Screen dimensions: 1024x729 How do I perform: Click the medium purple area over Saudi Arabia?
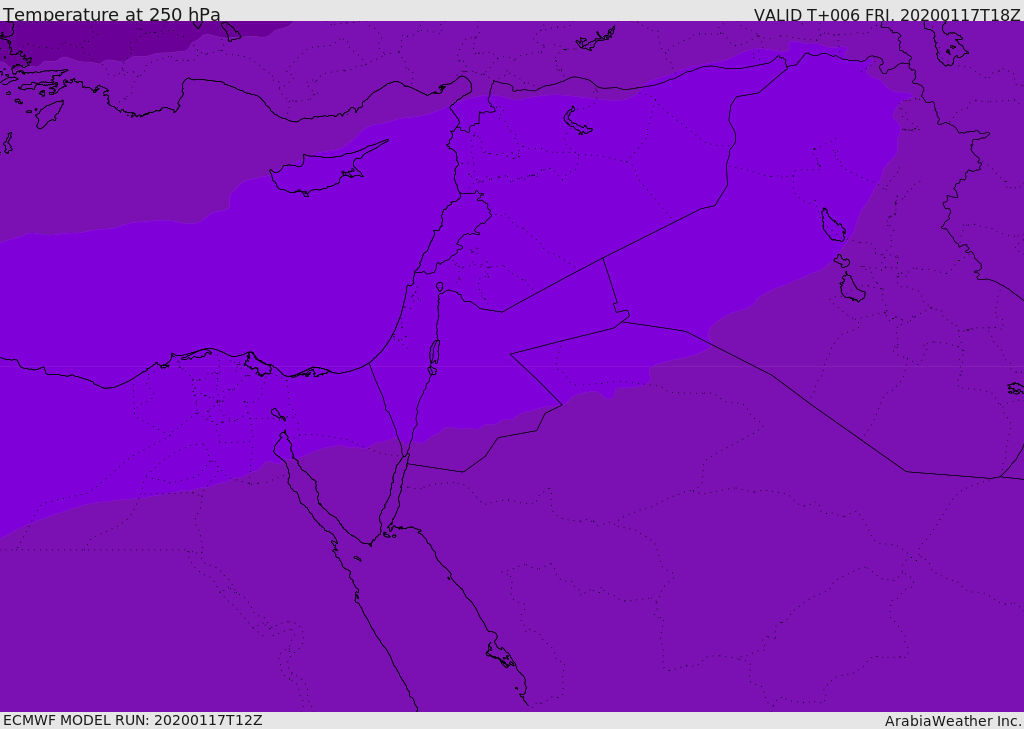(653, 555)
